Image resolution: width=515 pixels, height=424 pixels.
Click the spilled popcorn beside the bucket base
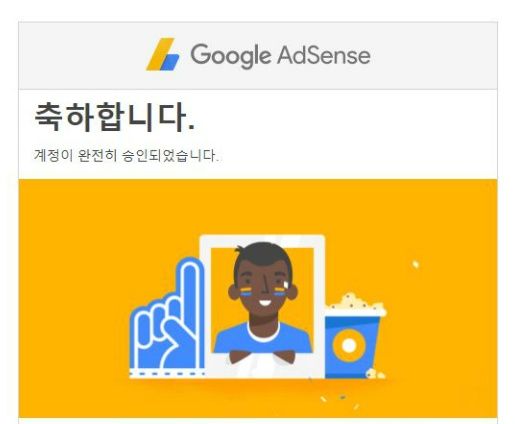pos(376,373)
